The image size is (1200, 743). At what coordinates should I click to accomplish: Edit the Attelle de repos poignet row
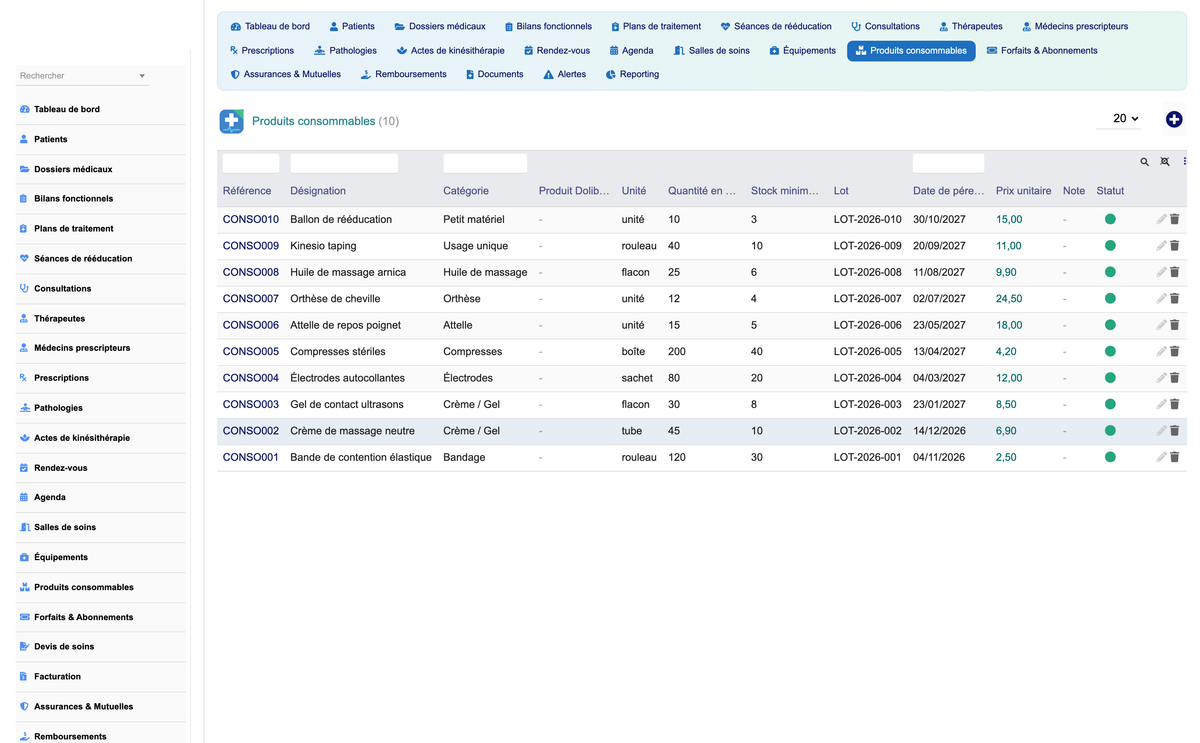[1161, 325]
